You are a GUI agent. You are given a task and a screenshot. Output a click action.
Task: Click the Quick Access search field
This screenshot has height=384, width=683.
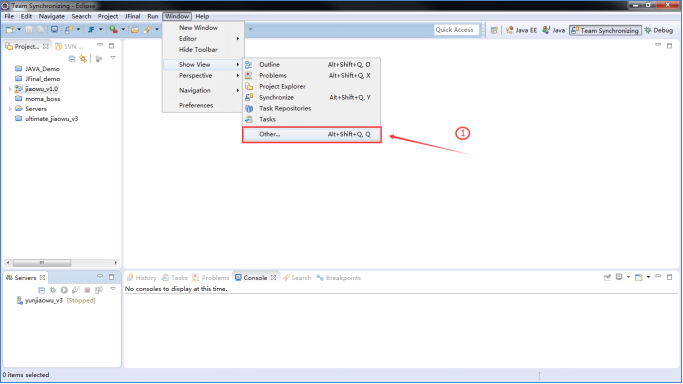click(456, 30)
